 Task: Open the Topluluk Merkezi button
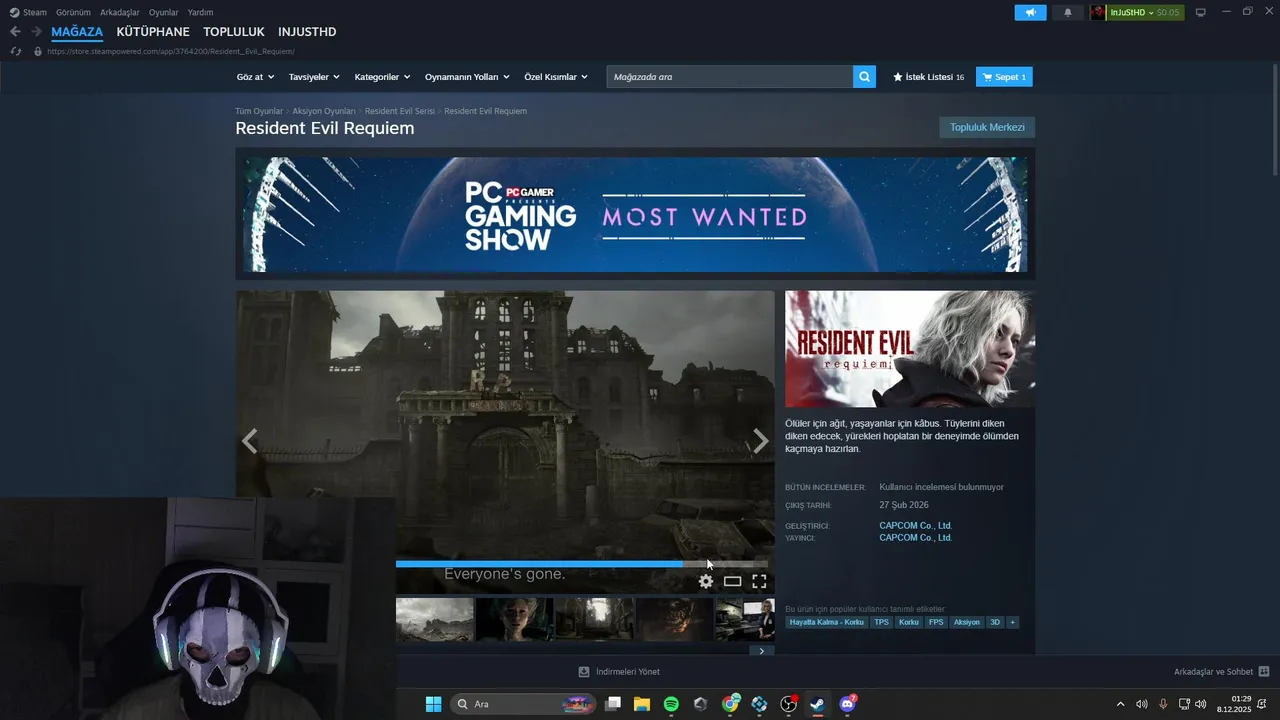tap(987, 127)
